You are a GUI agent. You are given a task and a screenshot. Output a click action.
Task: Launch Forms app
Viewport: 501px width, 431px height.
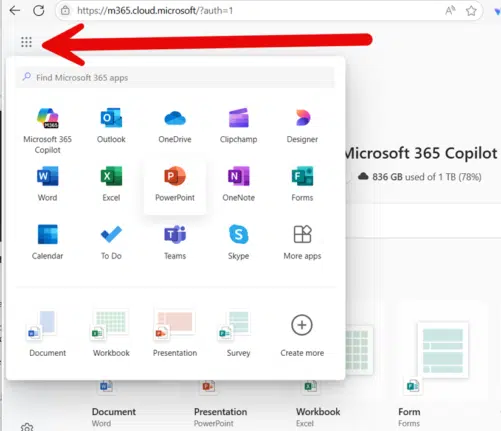302,184
